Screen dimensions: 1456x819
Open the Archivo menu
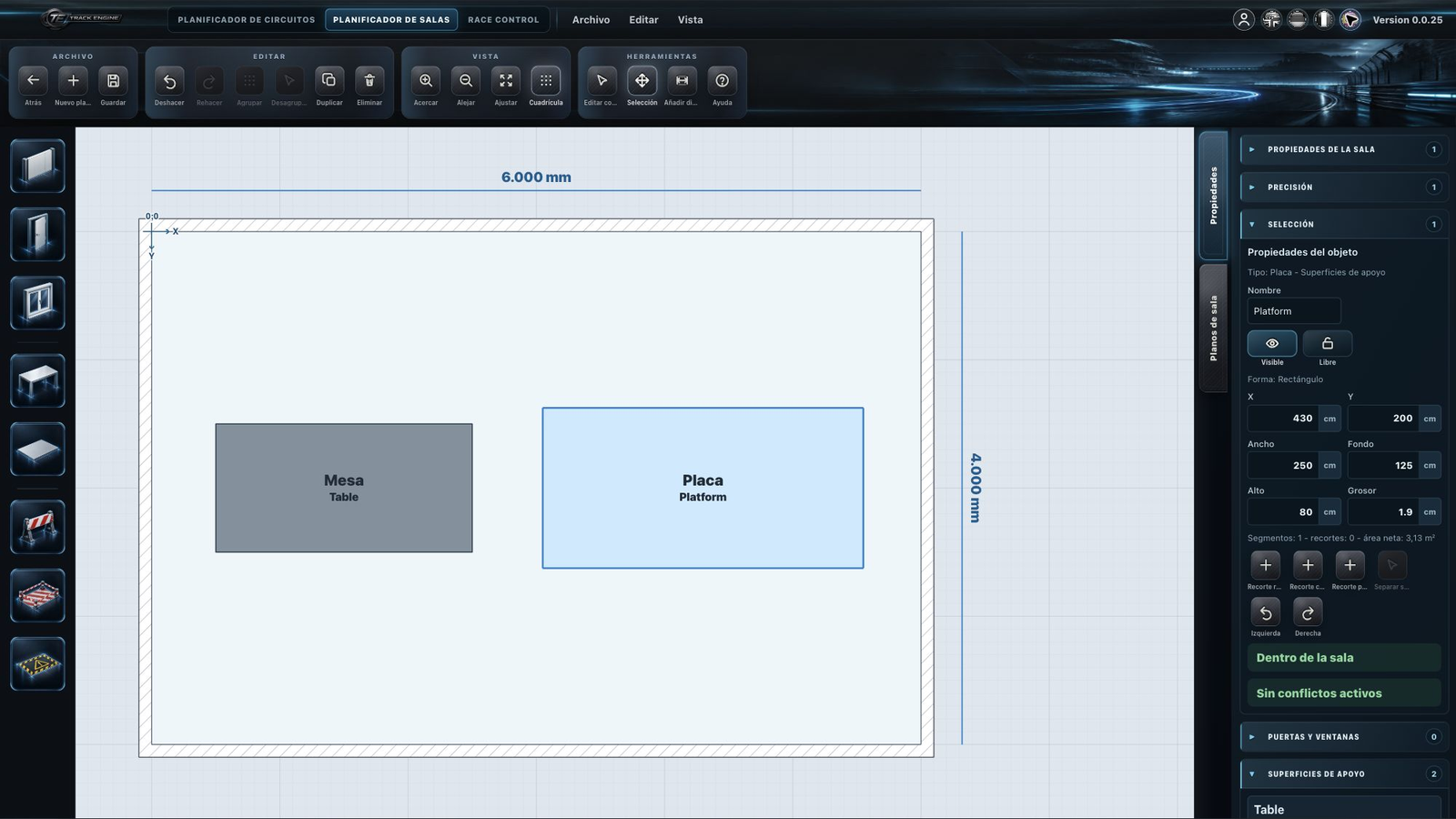click(591, 19)
